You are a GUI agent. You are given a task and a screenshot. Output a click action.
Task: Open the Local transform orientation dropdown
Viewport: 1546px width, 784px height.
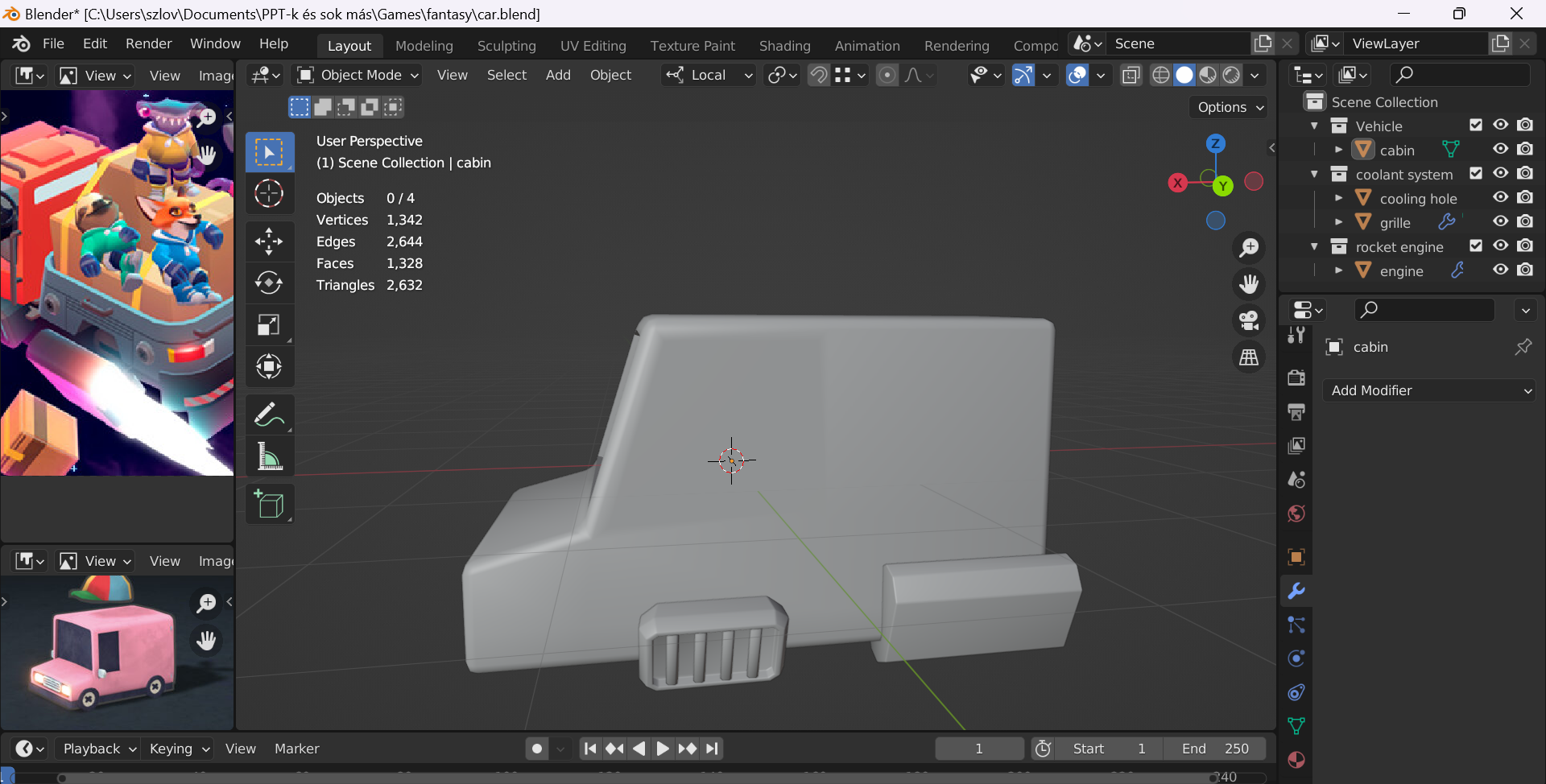pos(709,75)
